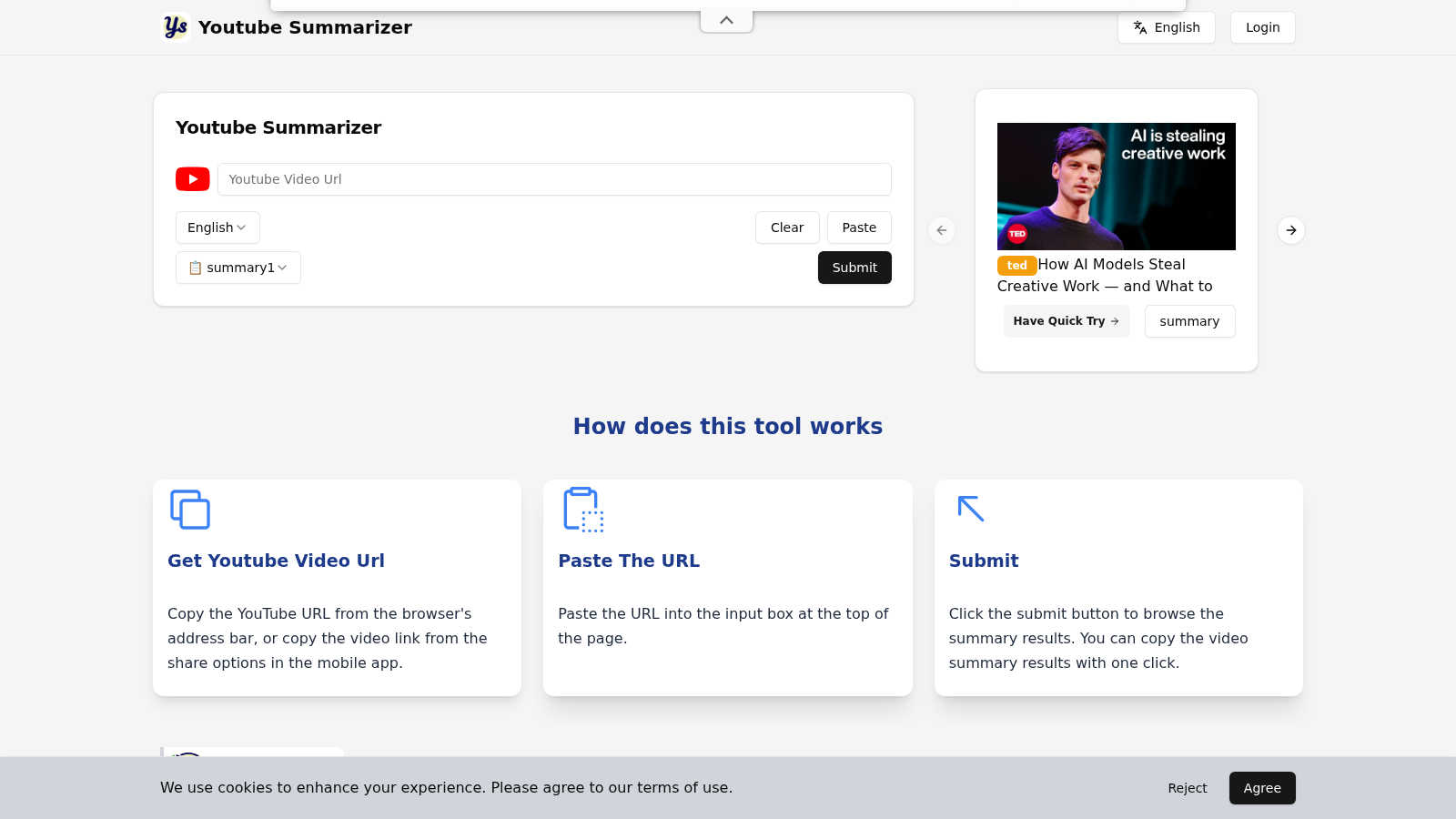Go to previous video with left arrow
The width and height of the screenshot is (1456, 819).
[x=942, y=230]
